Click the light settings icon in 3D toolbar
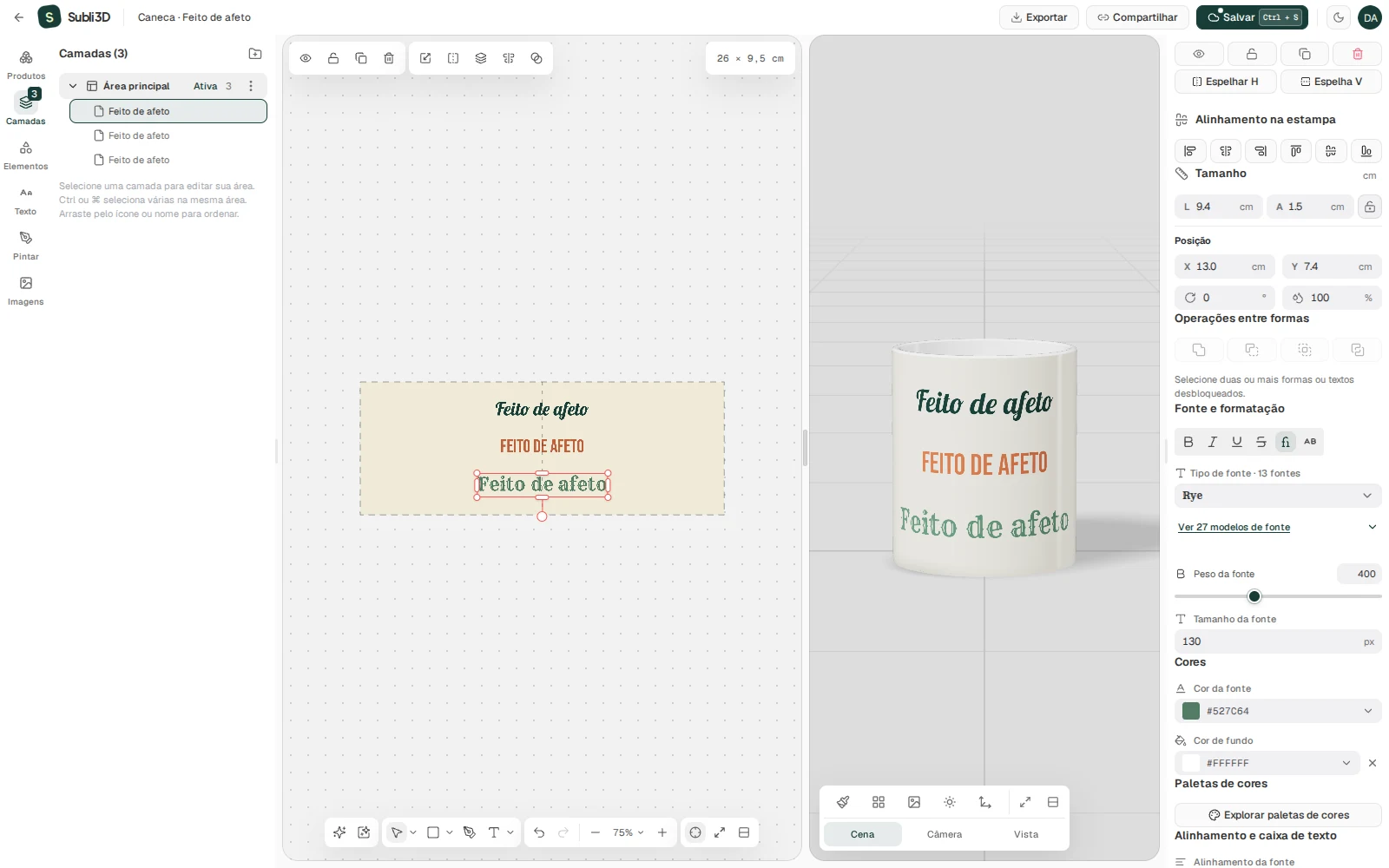The width and height of the screenshot is (1389, 868). (x=950, y=802)
